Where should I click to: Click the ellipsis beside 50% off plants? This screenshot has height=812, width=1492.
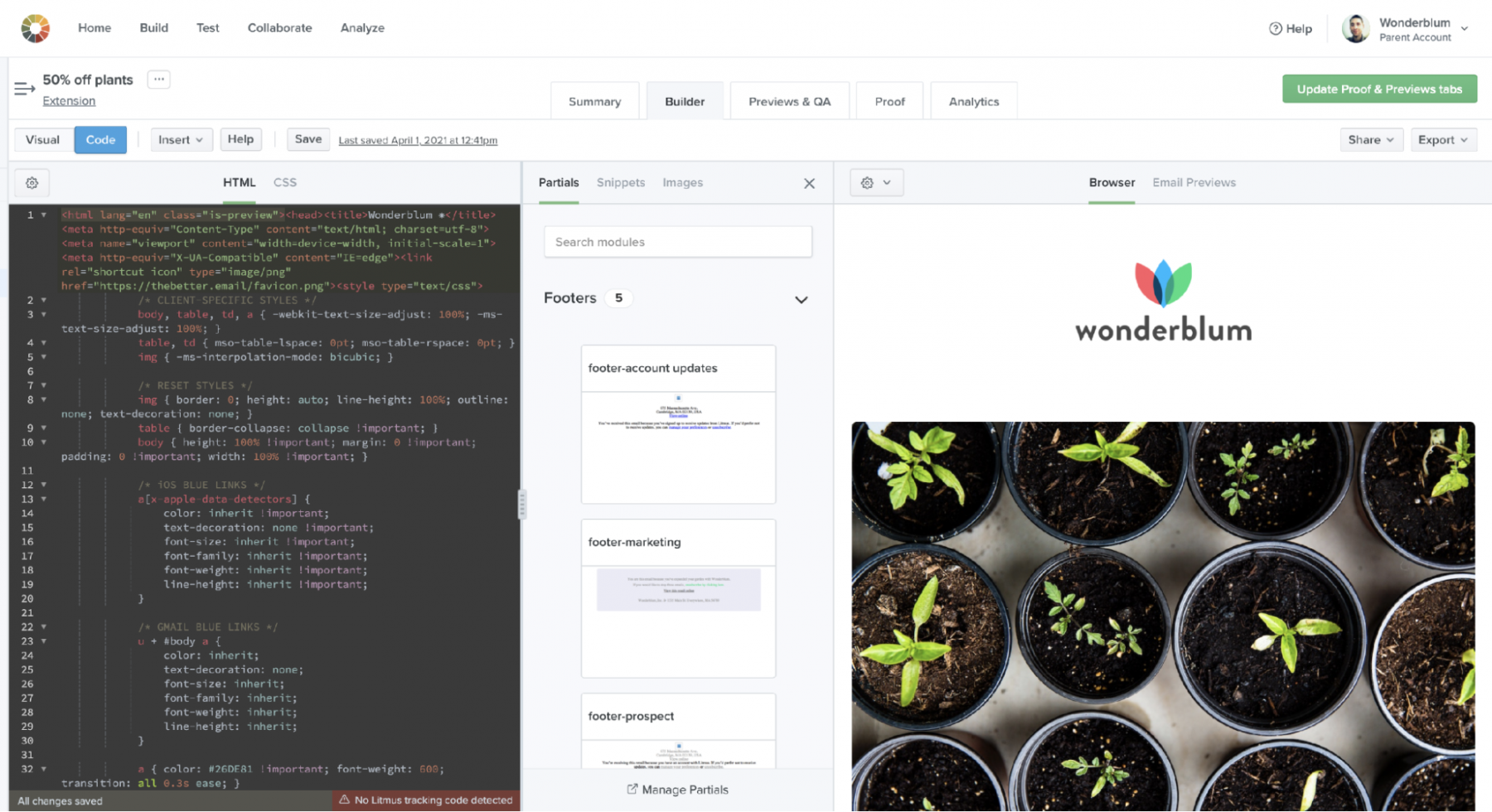coord(158,78)
